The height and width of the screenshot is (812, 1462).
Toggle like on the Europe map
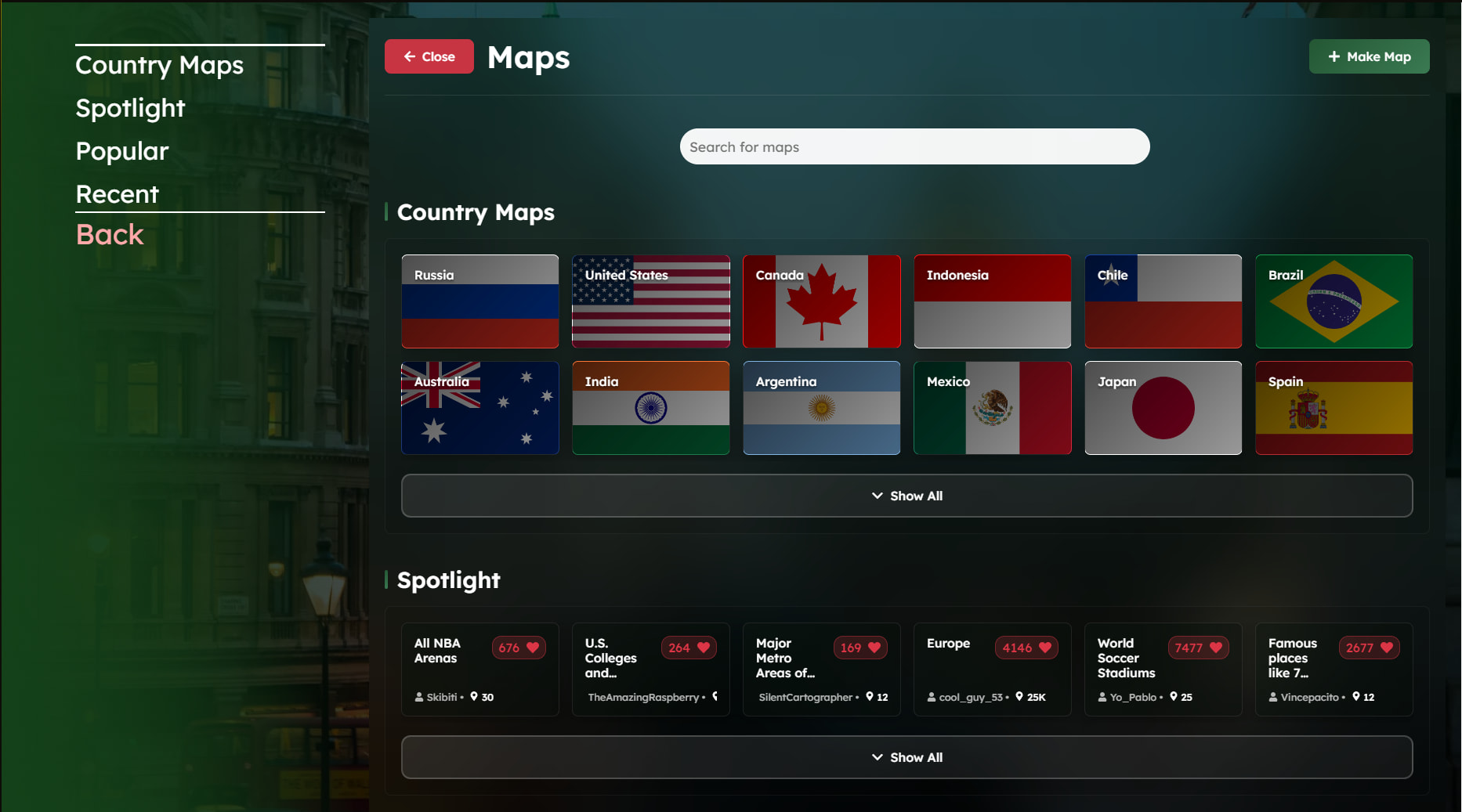1045,648
